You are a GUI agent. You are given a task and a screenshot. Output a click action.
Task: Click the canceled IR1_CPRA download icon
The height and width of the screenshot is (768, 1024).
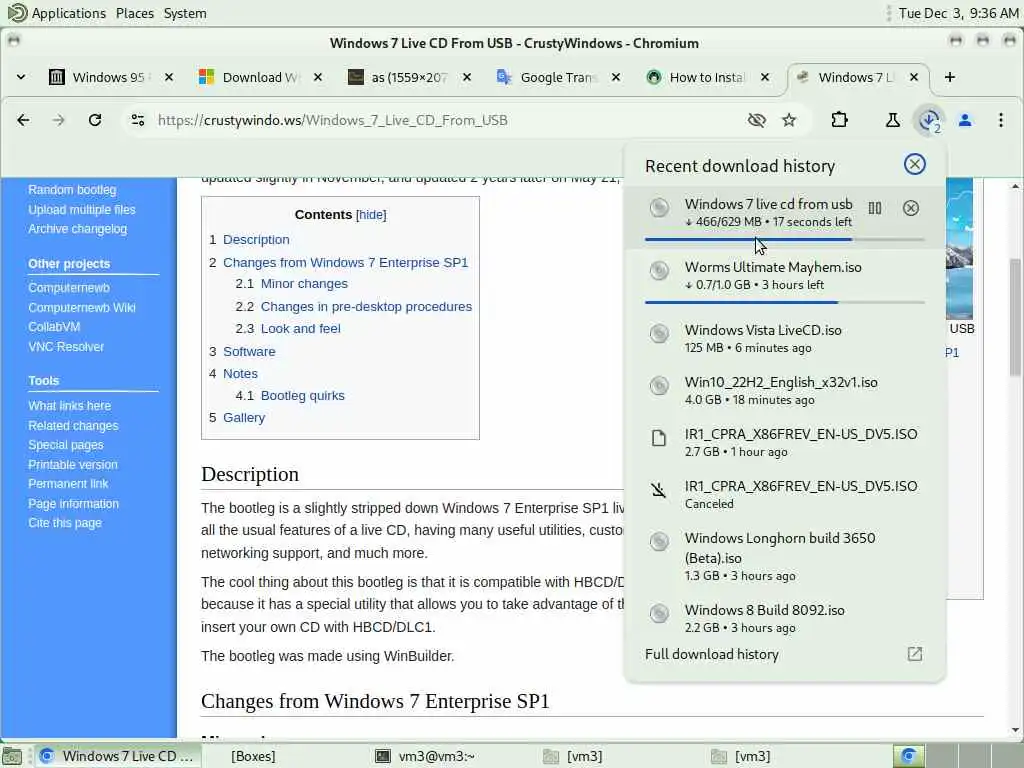659,490
